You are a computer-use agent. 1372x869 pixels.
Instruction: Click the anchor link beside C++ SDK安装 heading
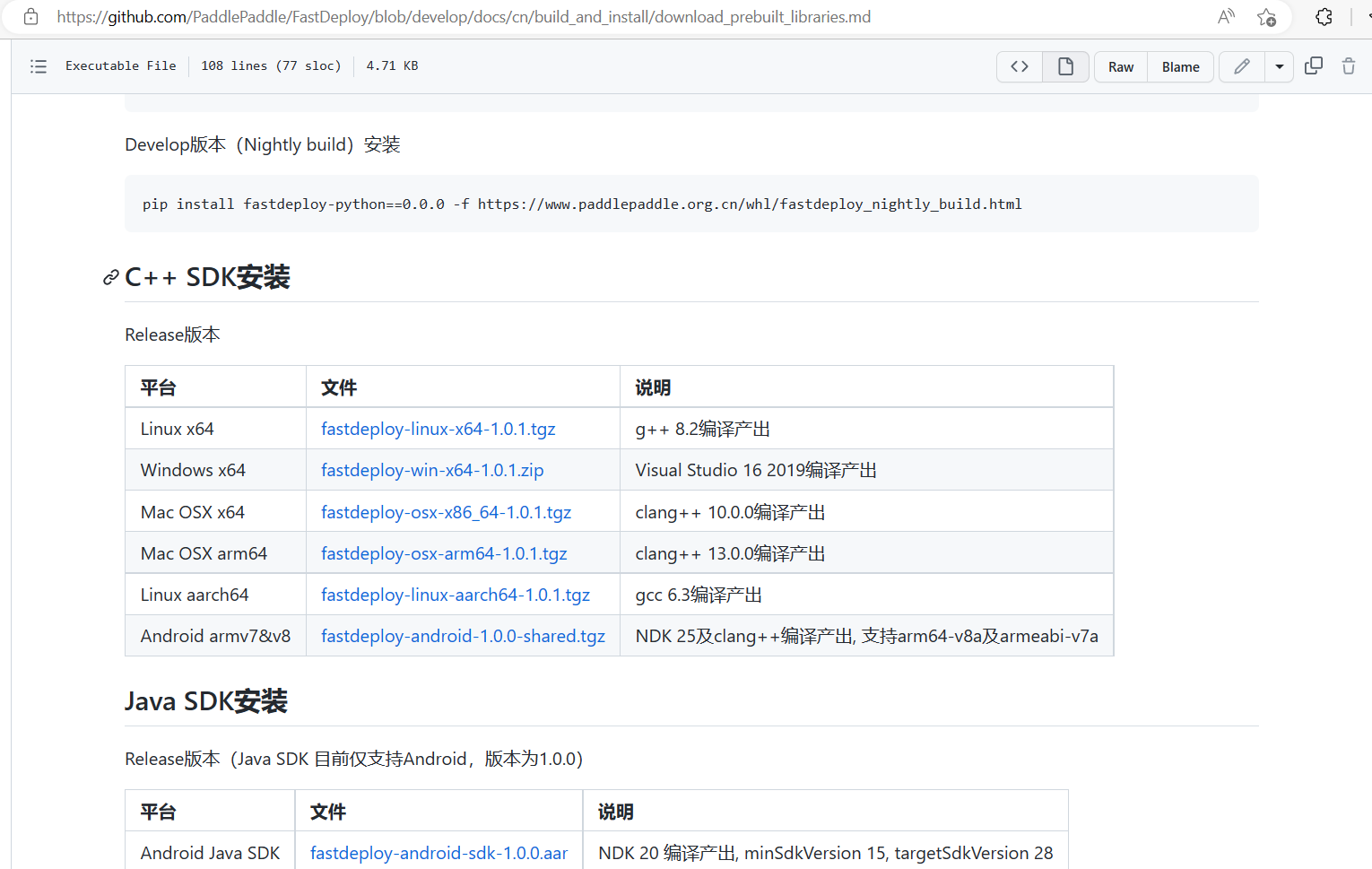click(109, 277)
